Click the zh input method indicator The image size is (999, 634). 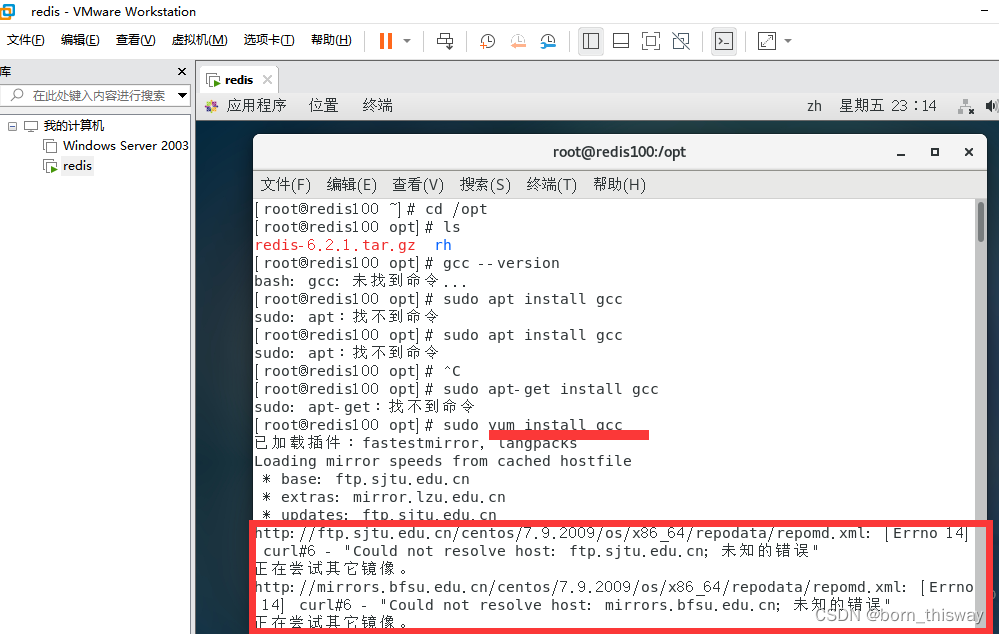click(x=814, y=106)
